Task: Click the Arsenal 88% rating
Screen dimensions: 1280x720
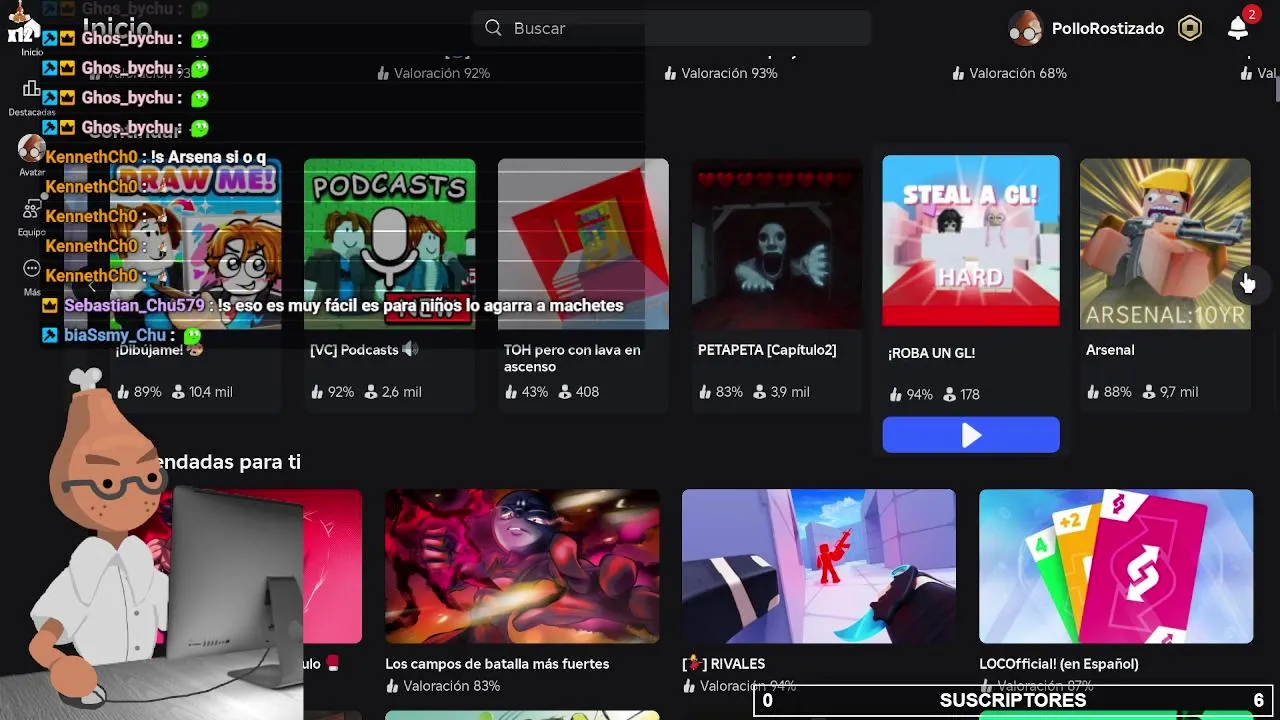Action: [x=1109, y=392]
